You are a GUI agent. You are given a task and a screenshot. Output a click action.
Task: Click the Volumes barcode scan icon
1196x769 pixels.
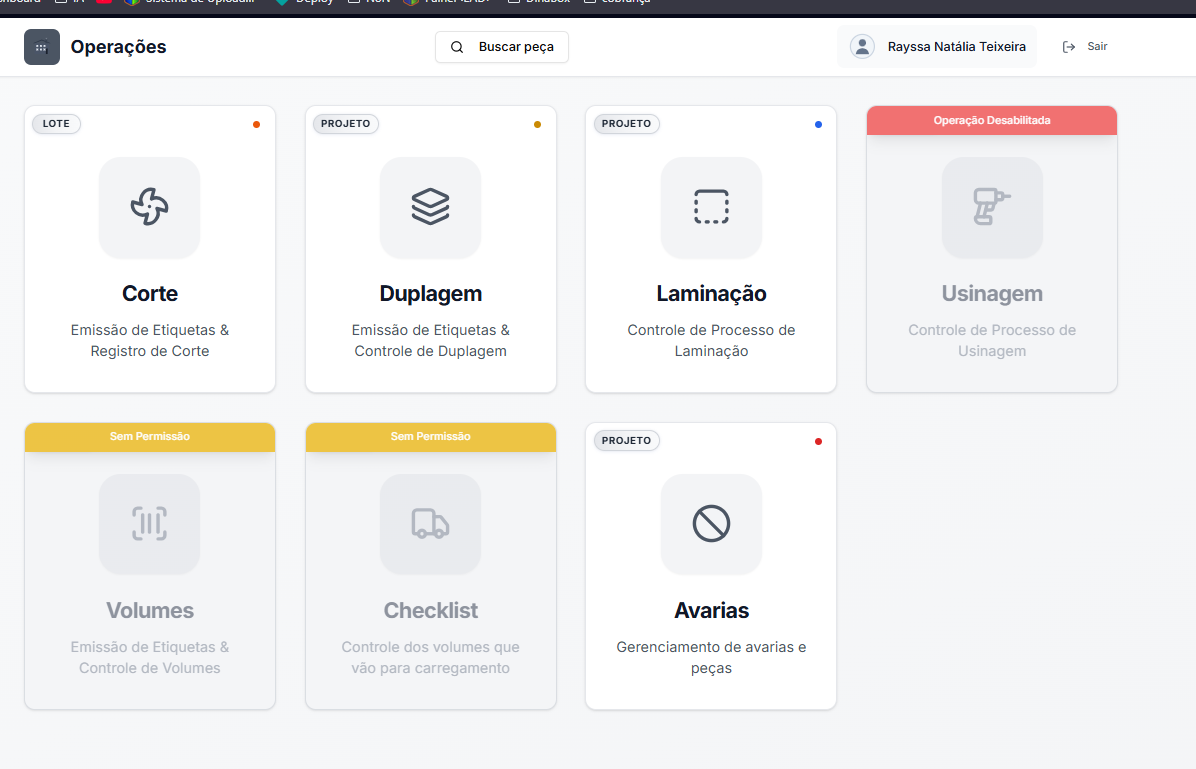(150, 524)
